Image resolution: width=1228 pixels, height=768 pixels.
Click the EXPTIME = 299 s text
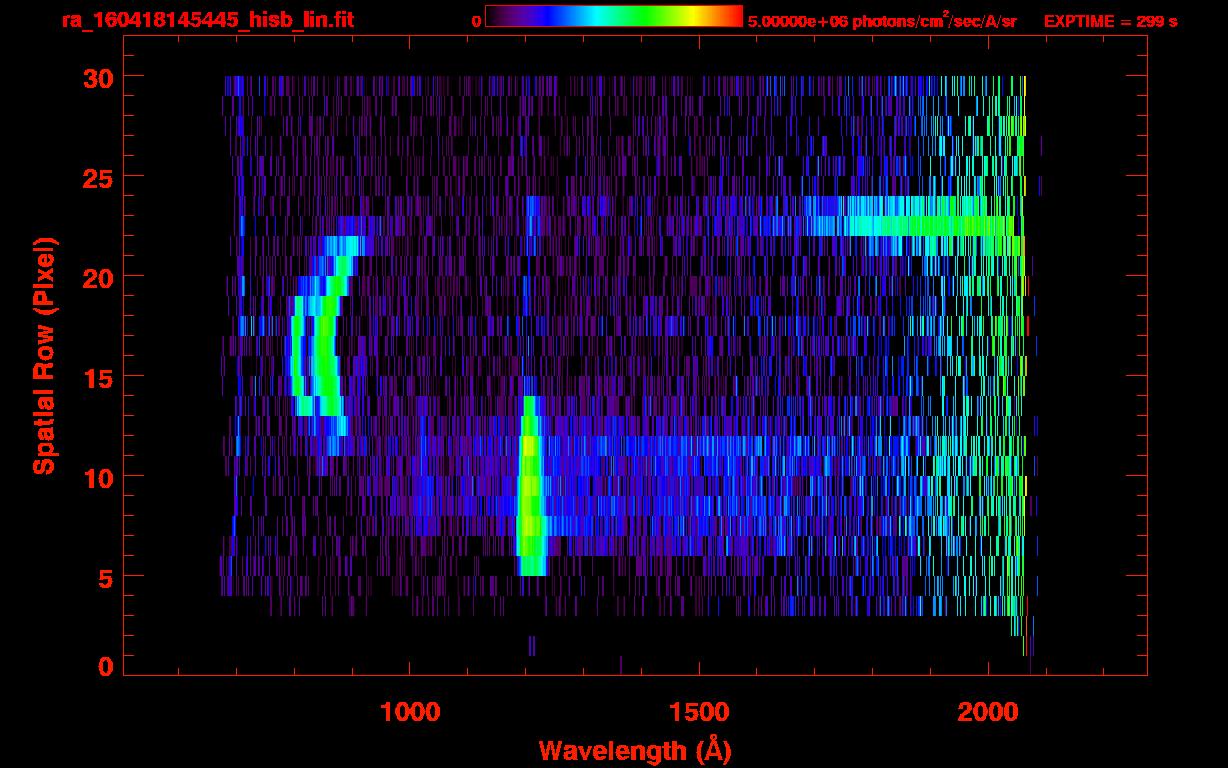1110,21
